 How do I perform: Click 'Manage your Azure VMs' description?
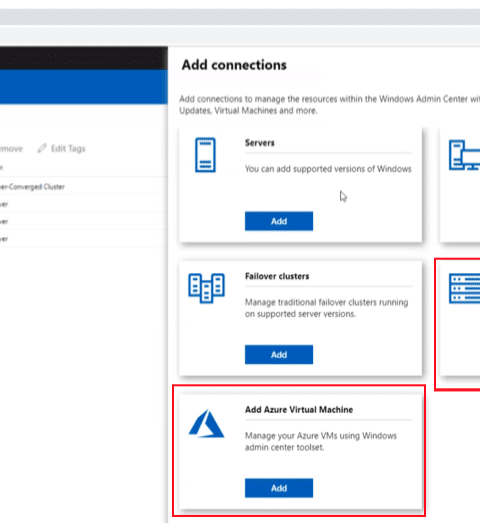(321, 441)
